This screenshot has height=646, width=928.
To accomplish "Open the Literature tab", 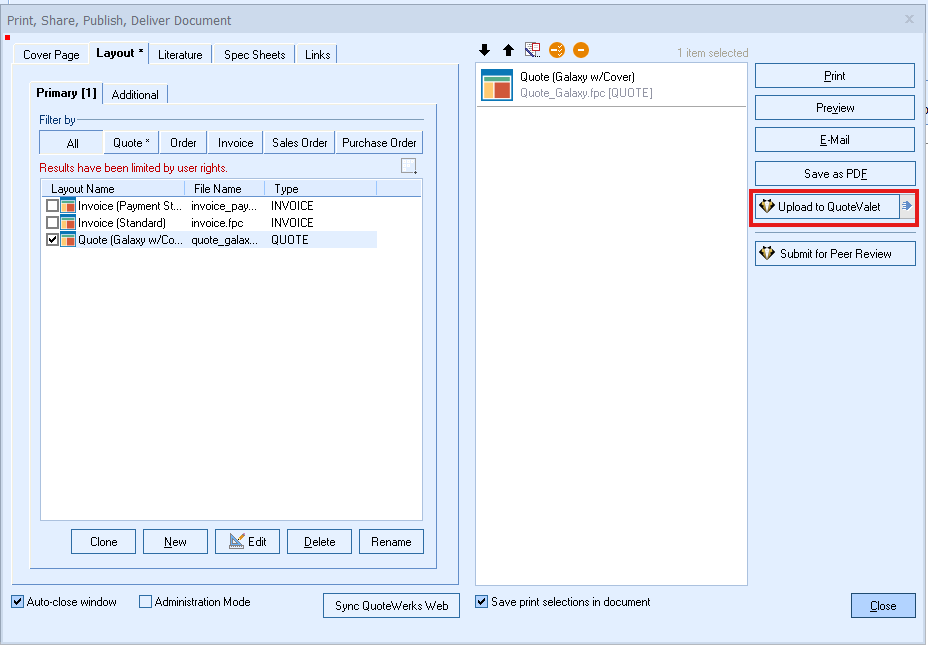I will (180, 54).
